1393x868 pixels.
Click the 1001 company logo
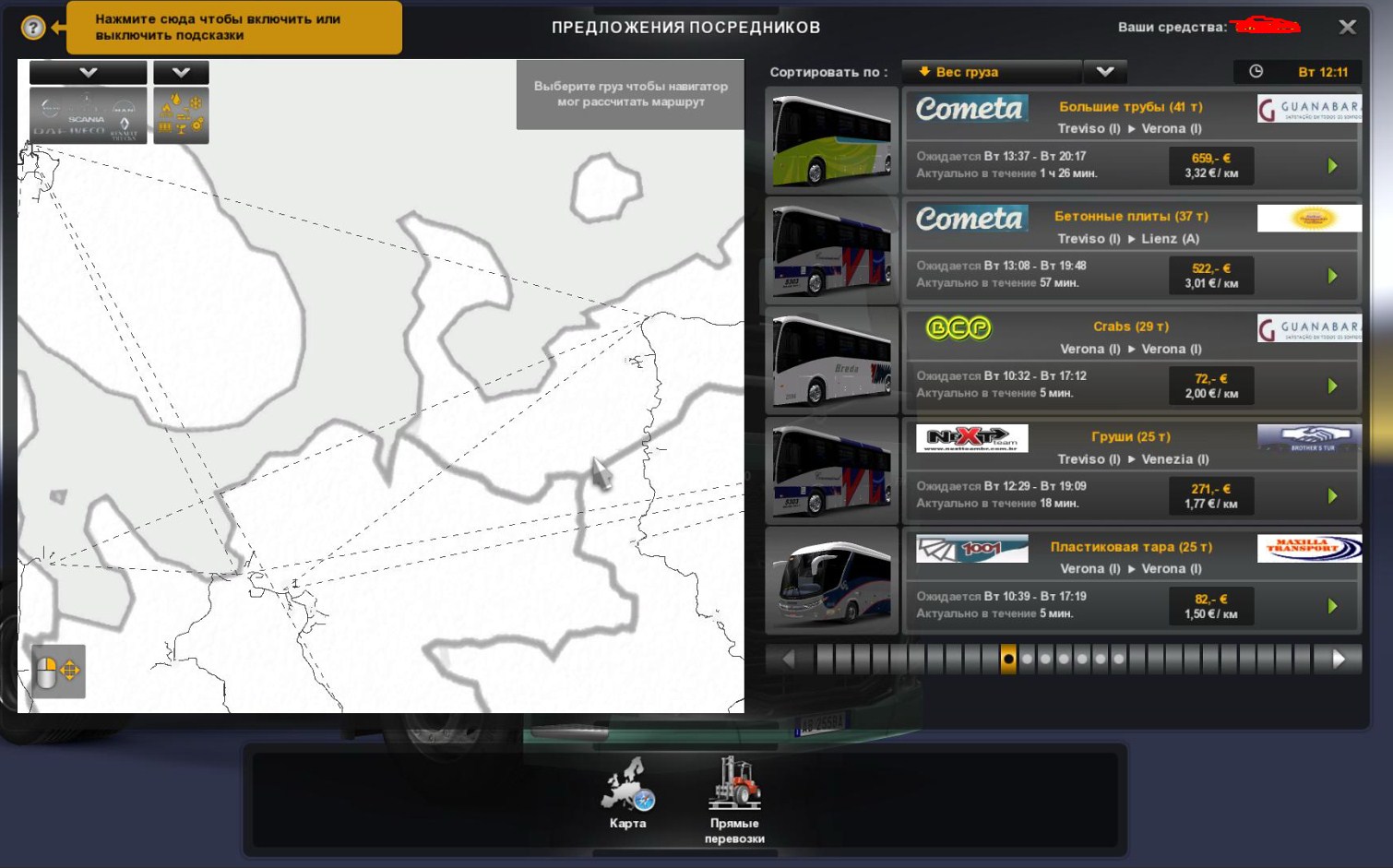point(971,549)
